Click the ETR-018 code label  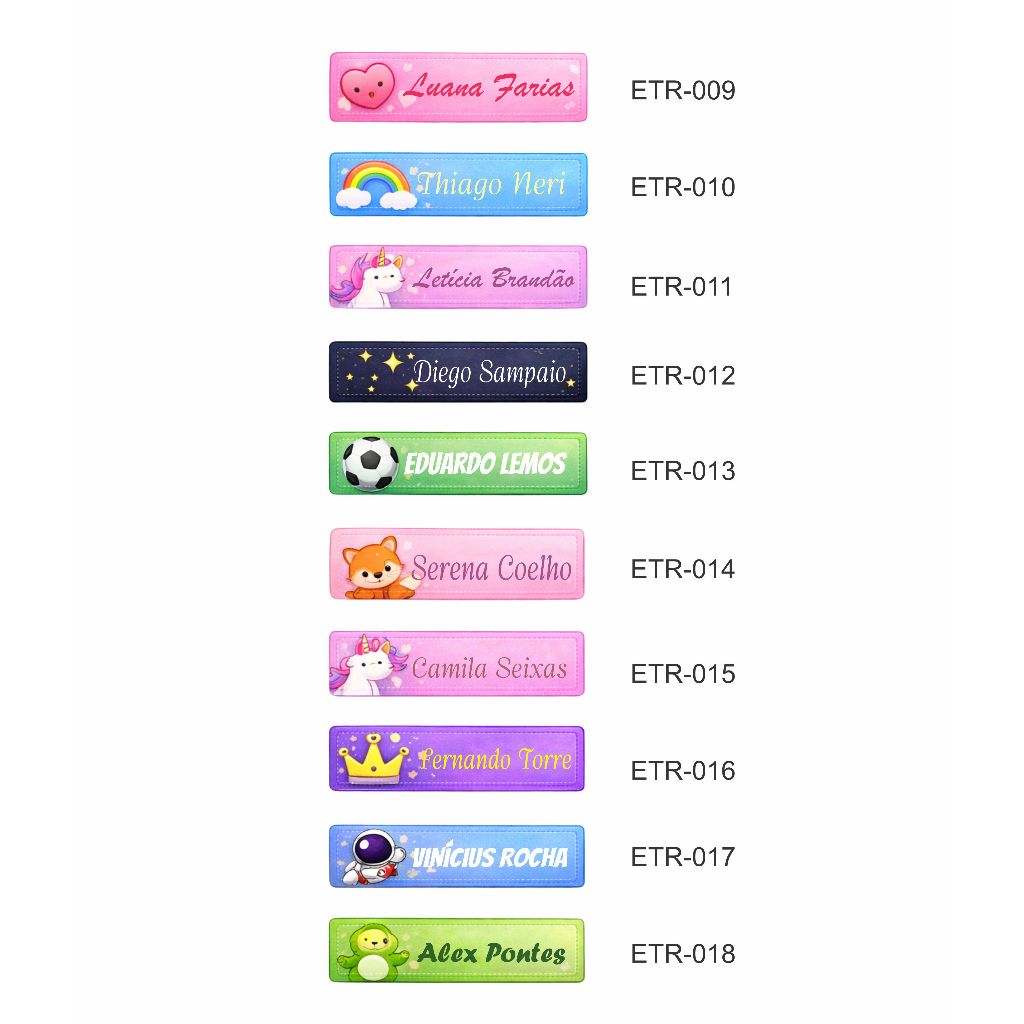pyautogui.click(x=683, y=954)
